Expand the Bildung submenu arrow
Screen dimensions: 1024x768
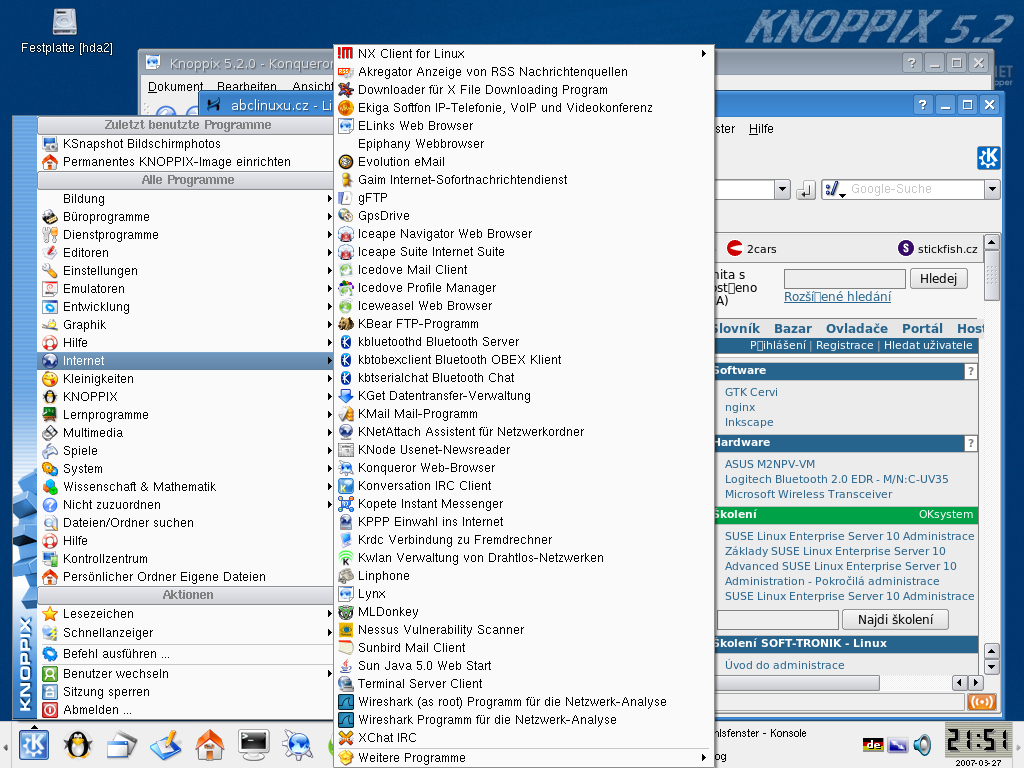(330, 199)
